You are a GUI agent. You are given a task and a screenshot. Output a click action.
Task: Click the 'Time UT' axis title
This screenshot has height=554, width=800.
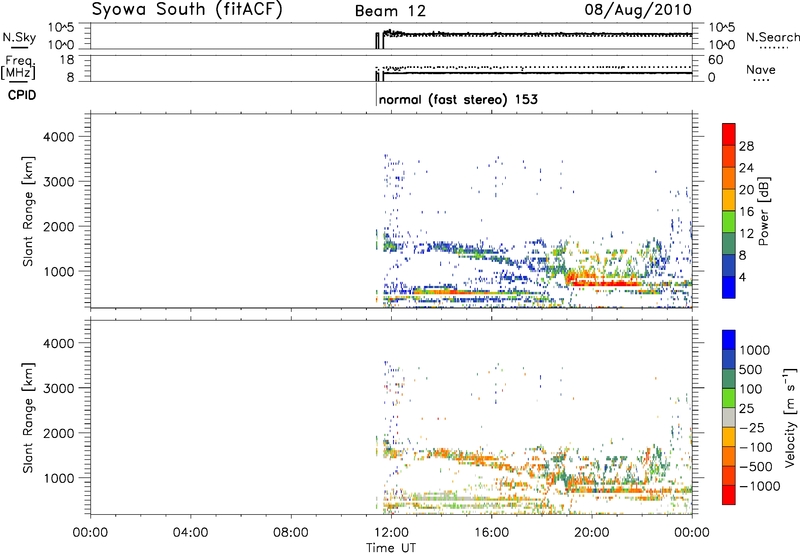[391, 548]
